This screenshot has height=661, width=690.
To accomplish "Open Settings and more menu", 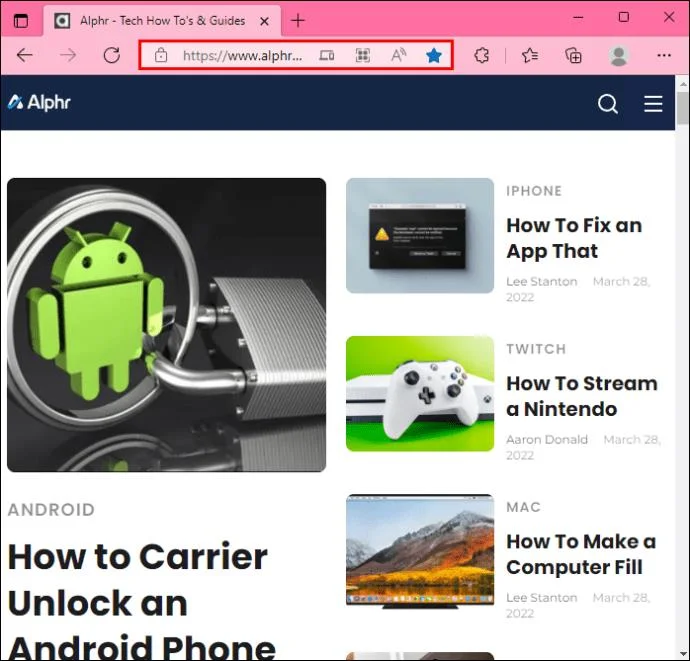I will [x=664, y=55].
